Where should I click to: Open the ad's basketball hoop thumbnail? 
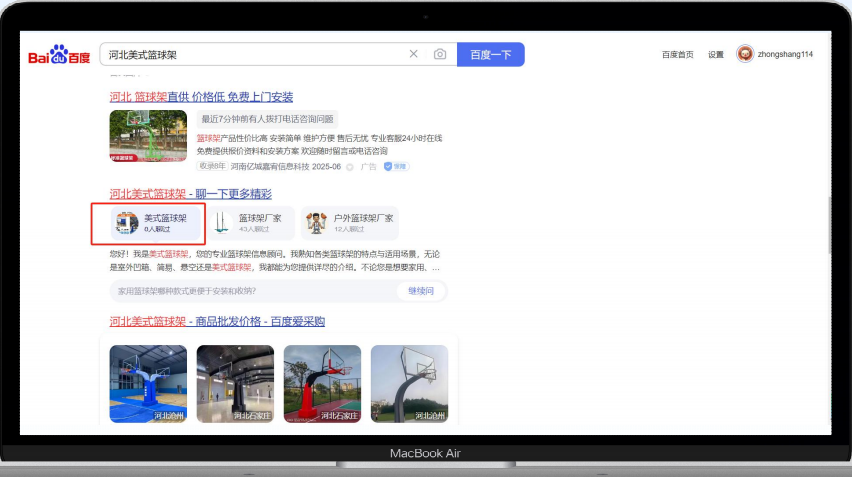148,136
